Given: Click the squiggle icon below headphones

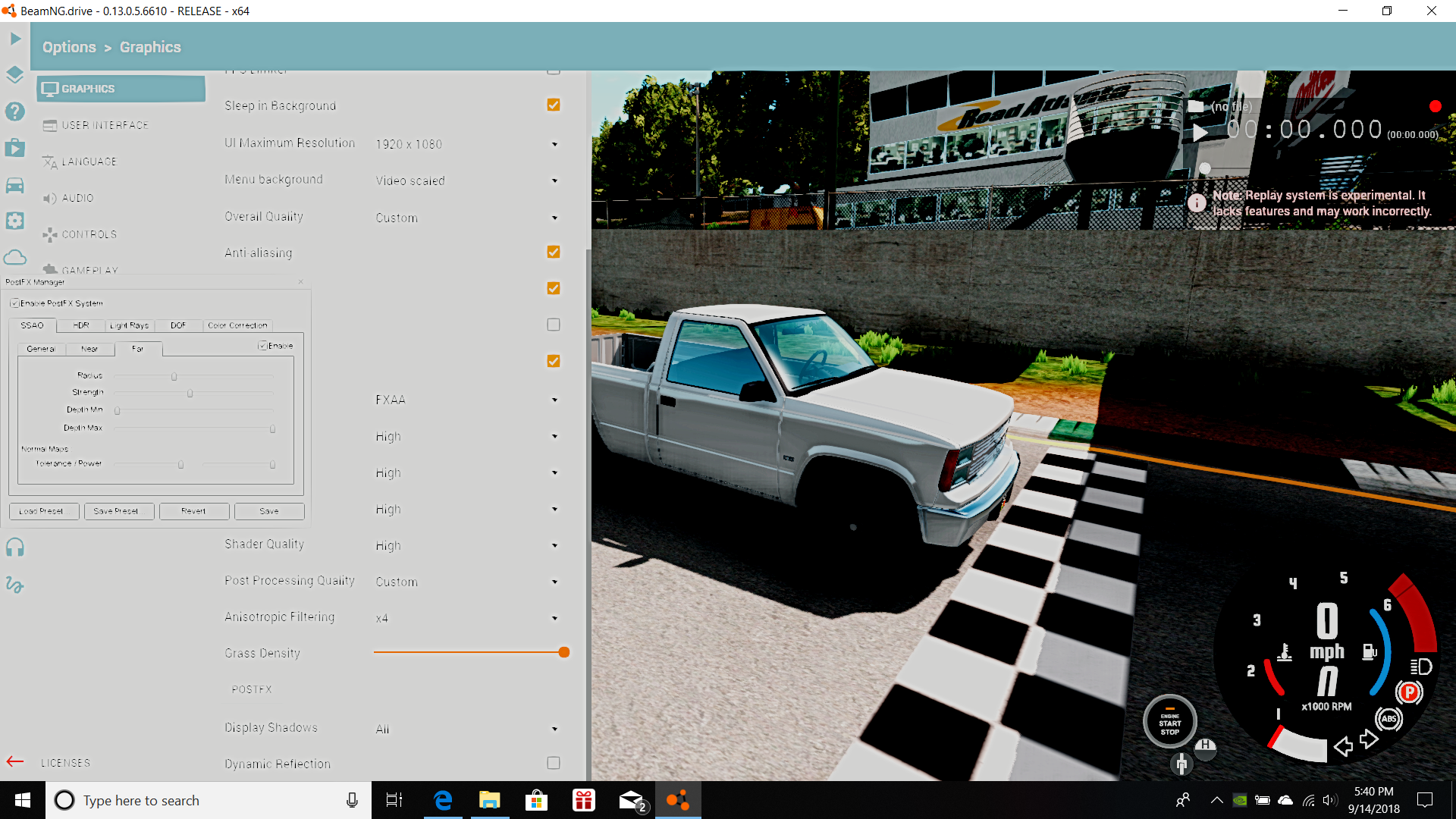Looking at the screenshot, I should 15,585.
